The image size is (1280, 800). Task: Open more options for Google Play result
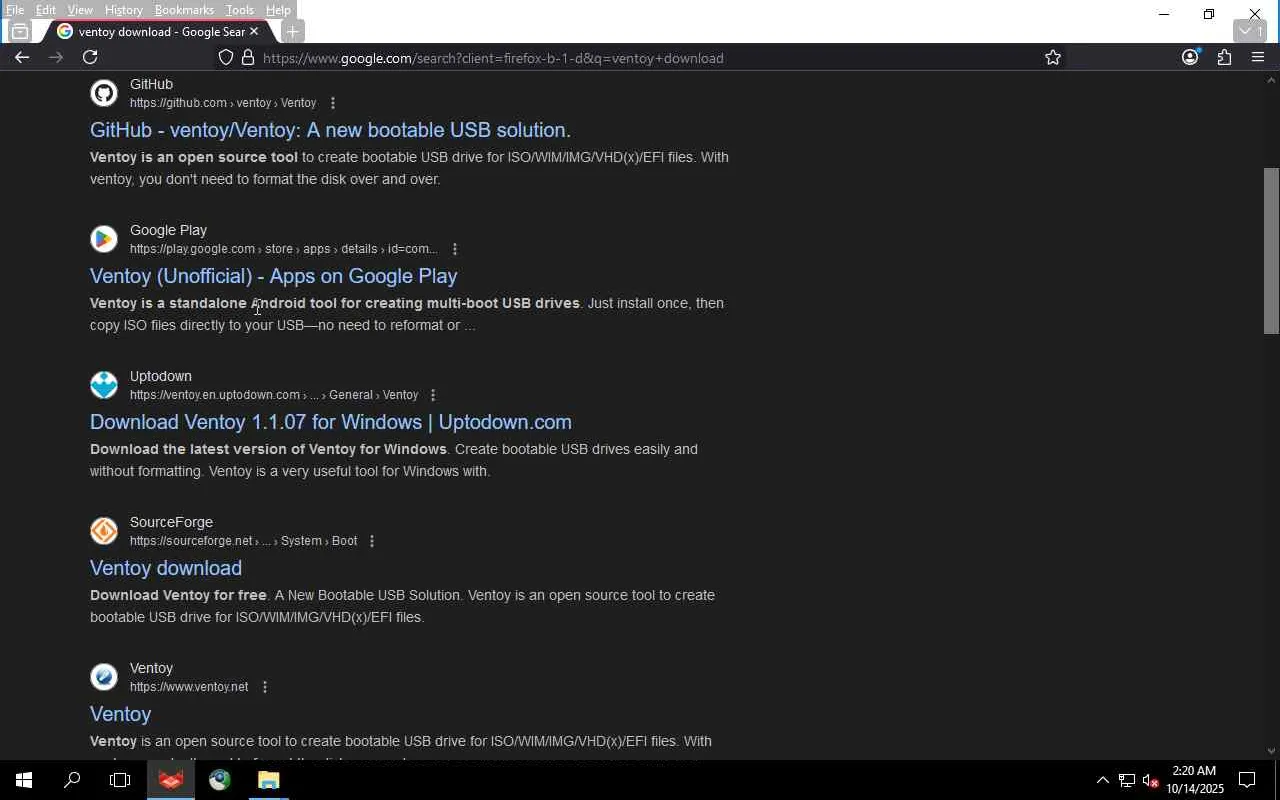pyautogui.click(x=455, y=249)
